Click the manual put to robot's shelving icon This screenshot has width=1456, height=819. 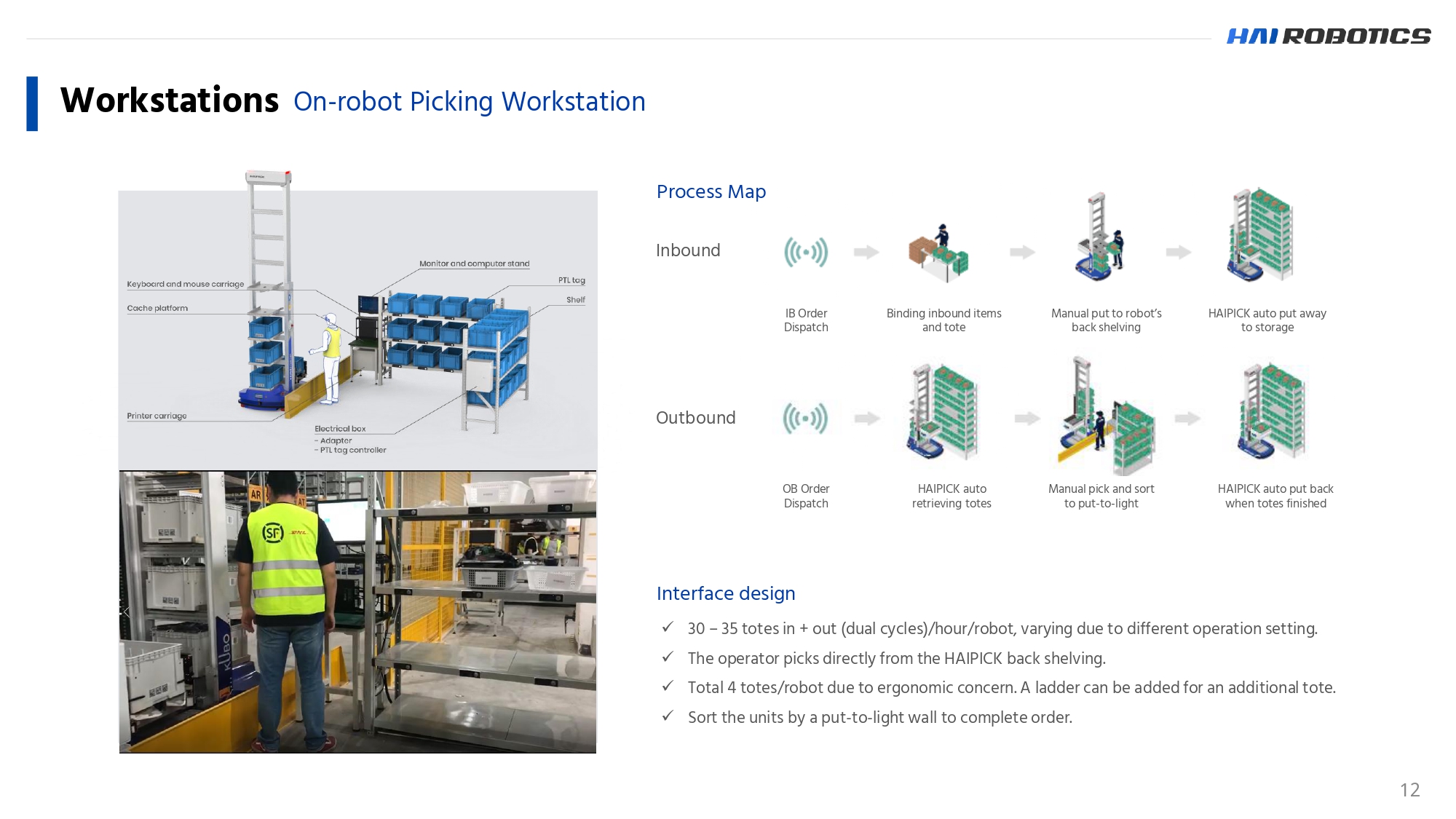[1101, 239]
